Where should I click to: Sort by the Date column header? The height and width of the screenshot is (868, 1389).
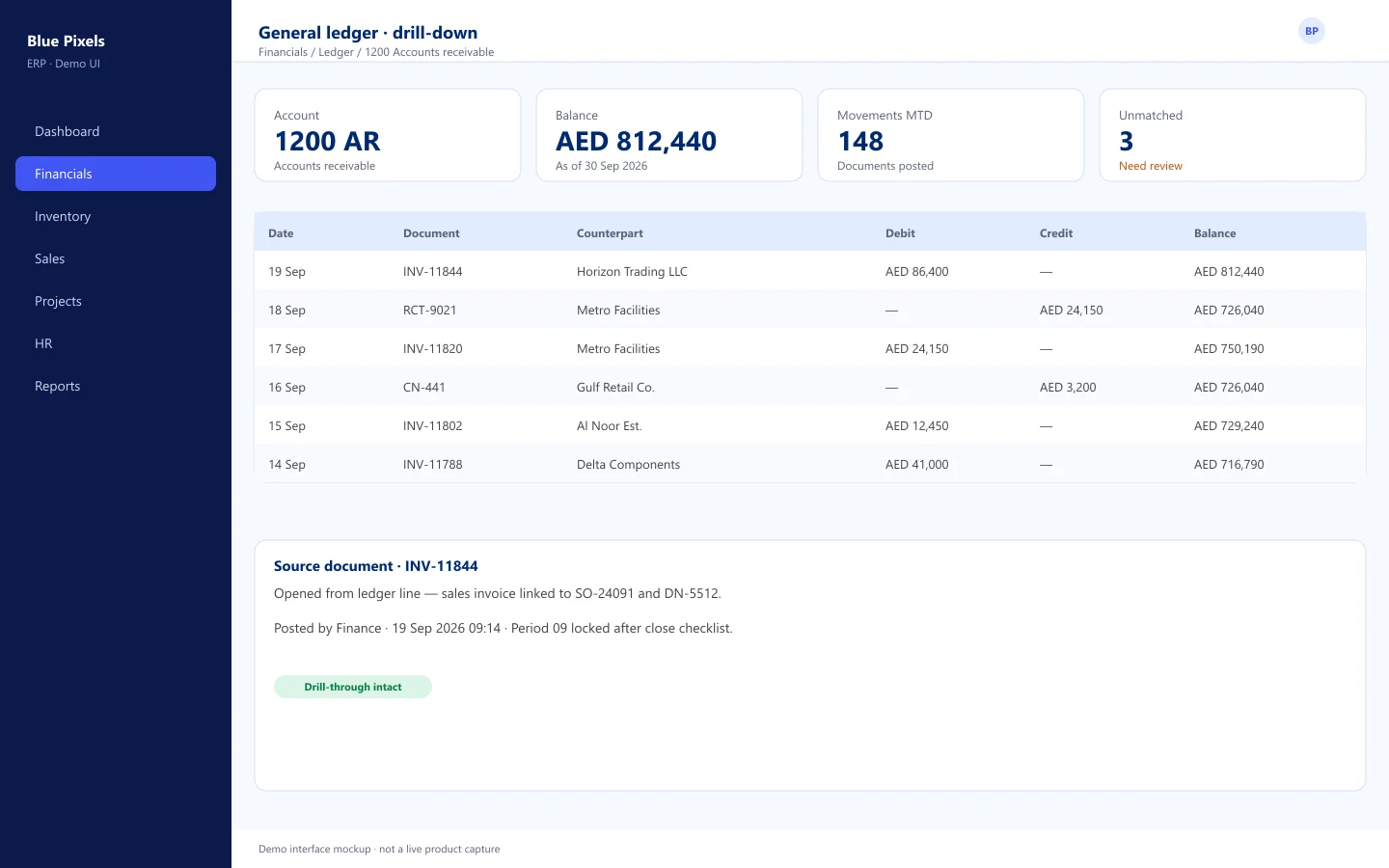coord(281,233)
